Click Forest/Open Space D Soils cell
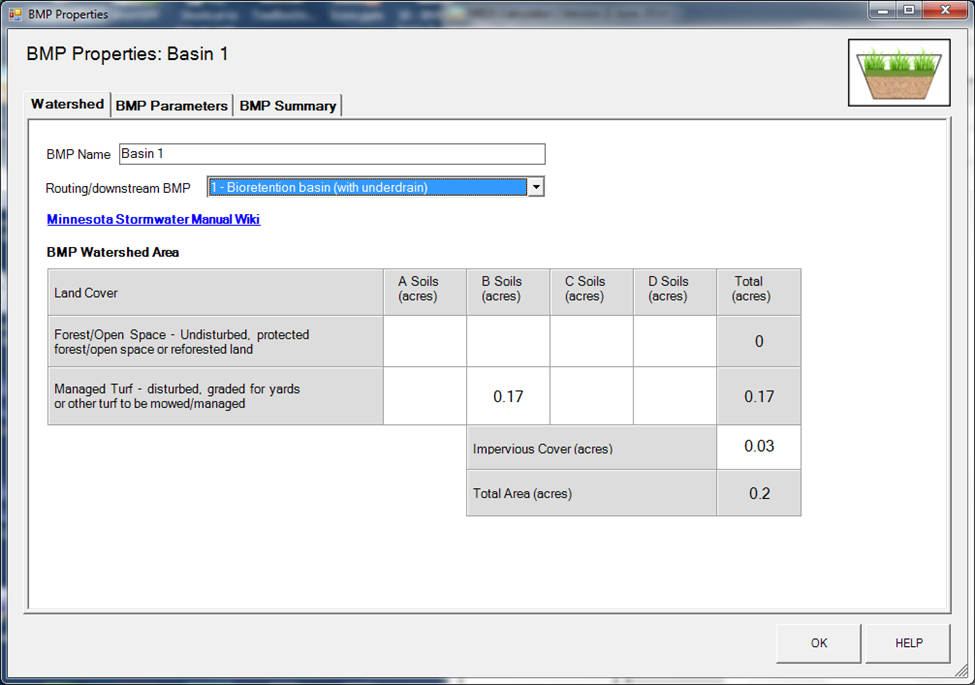This screenshot has height=685, width=975. (x=674, y=342)
